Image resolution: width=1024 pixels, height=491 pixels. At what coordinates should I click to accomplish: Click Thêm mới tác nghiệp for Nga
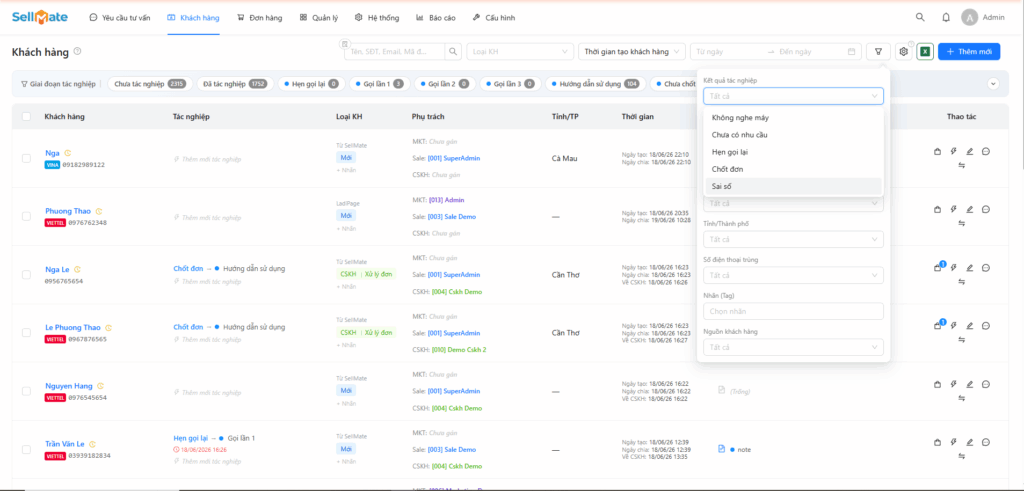[x=208, y=159]
